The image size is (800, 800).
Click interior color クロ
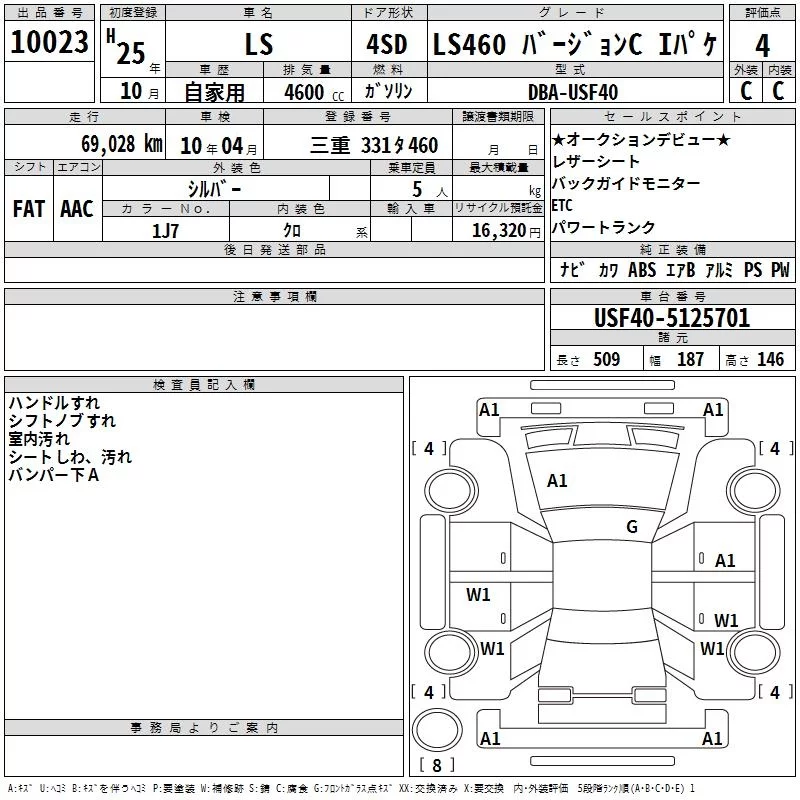[292, 231]
